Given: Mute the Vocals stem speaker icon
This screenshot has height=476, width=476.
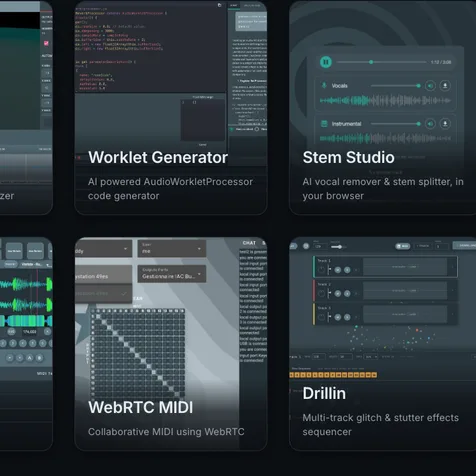Looking at the screenshot, I should click(x=430, y=86).
